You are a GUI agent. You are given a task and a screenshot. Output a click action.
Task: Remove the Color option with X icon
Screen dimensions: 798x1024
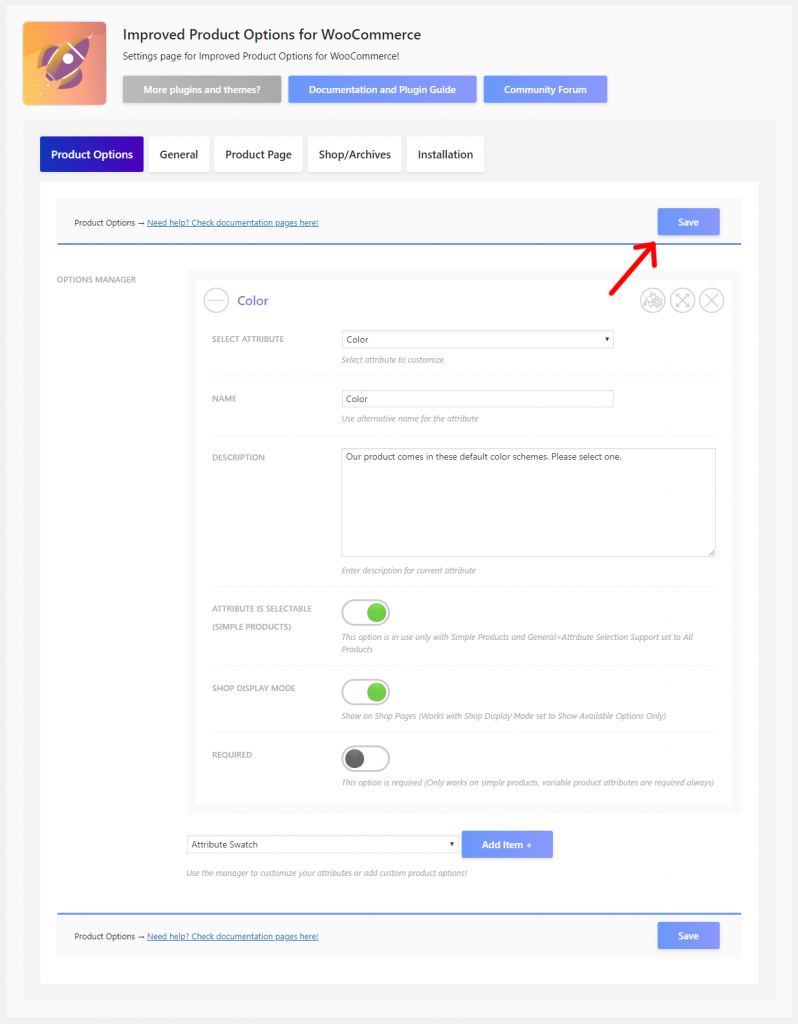coord(712,300)
